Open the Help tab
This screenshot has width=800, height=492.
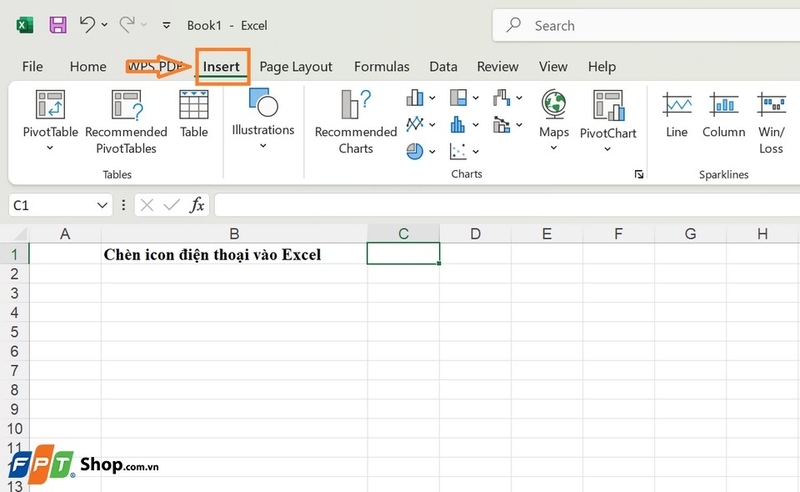coord(602,66)
